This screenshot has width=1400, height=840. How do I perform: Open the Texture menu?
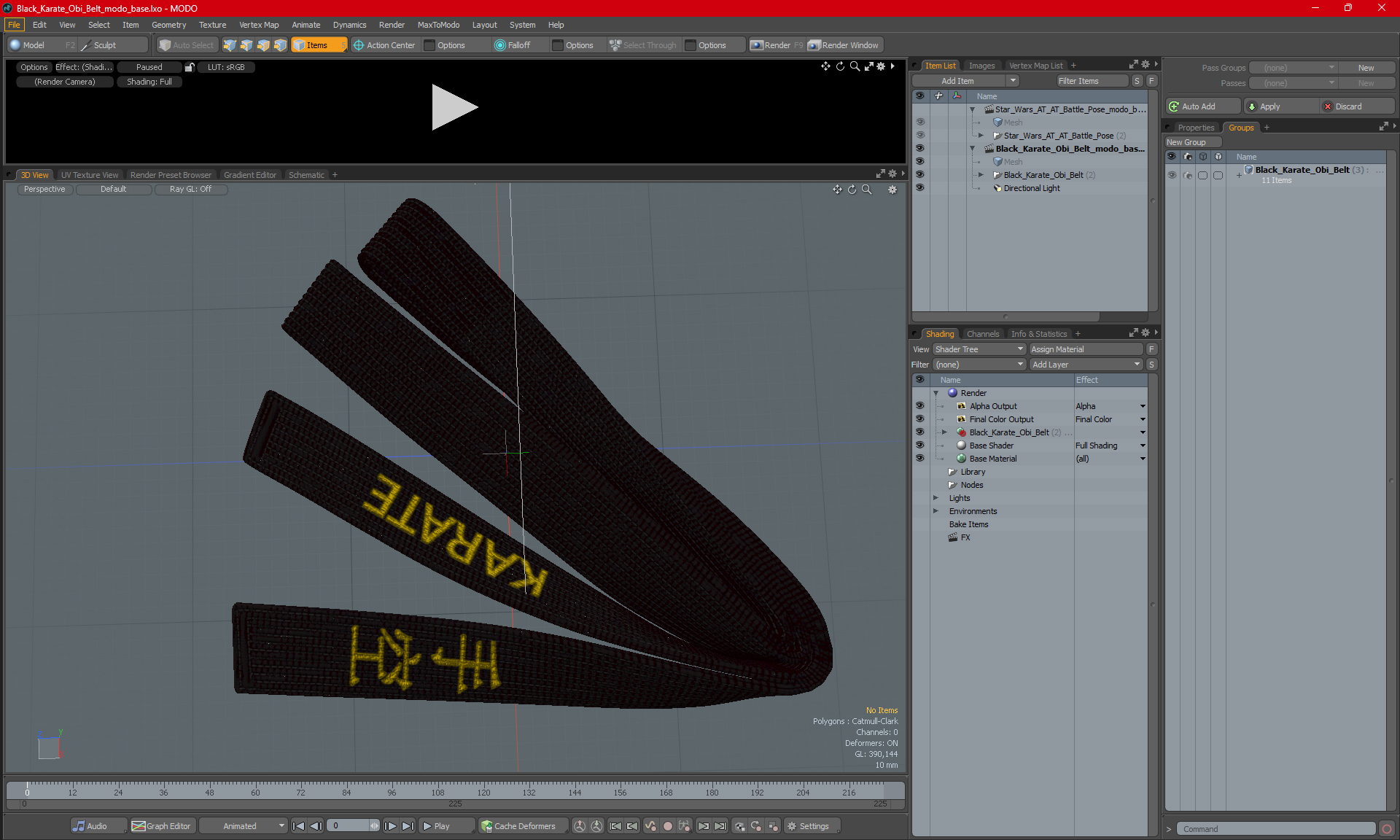click(x=213, y=25)
